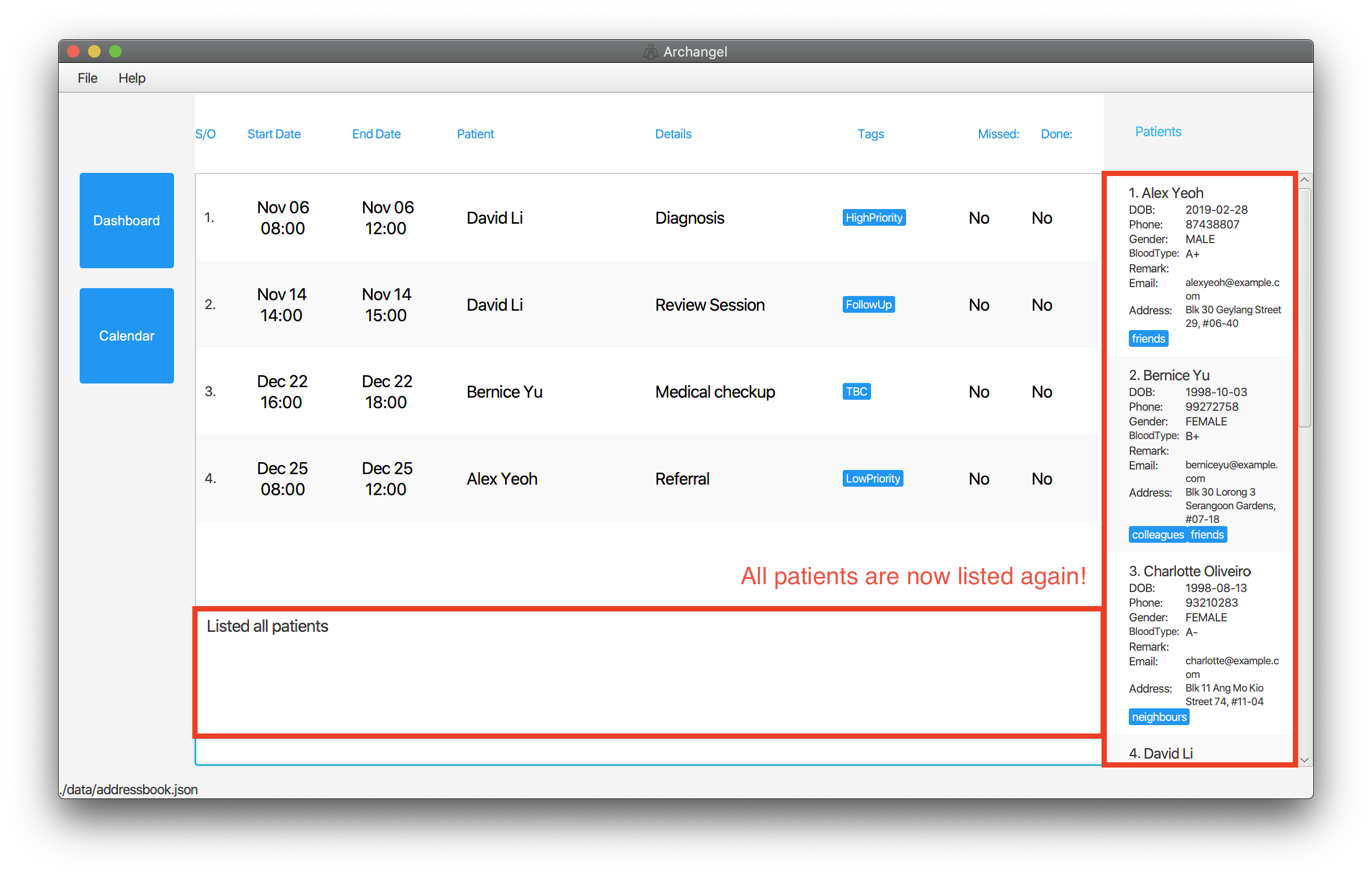Select the HighPriority tag
The image size is (1372, 876).
pos(874,217)
